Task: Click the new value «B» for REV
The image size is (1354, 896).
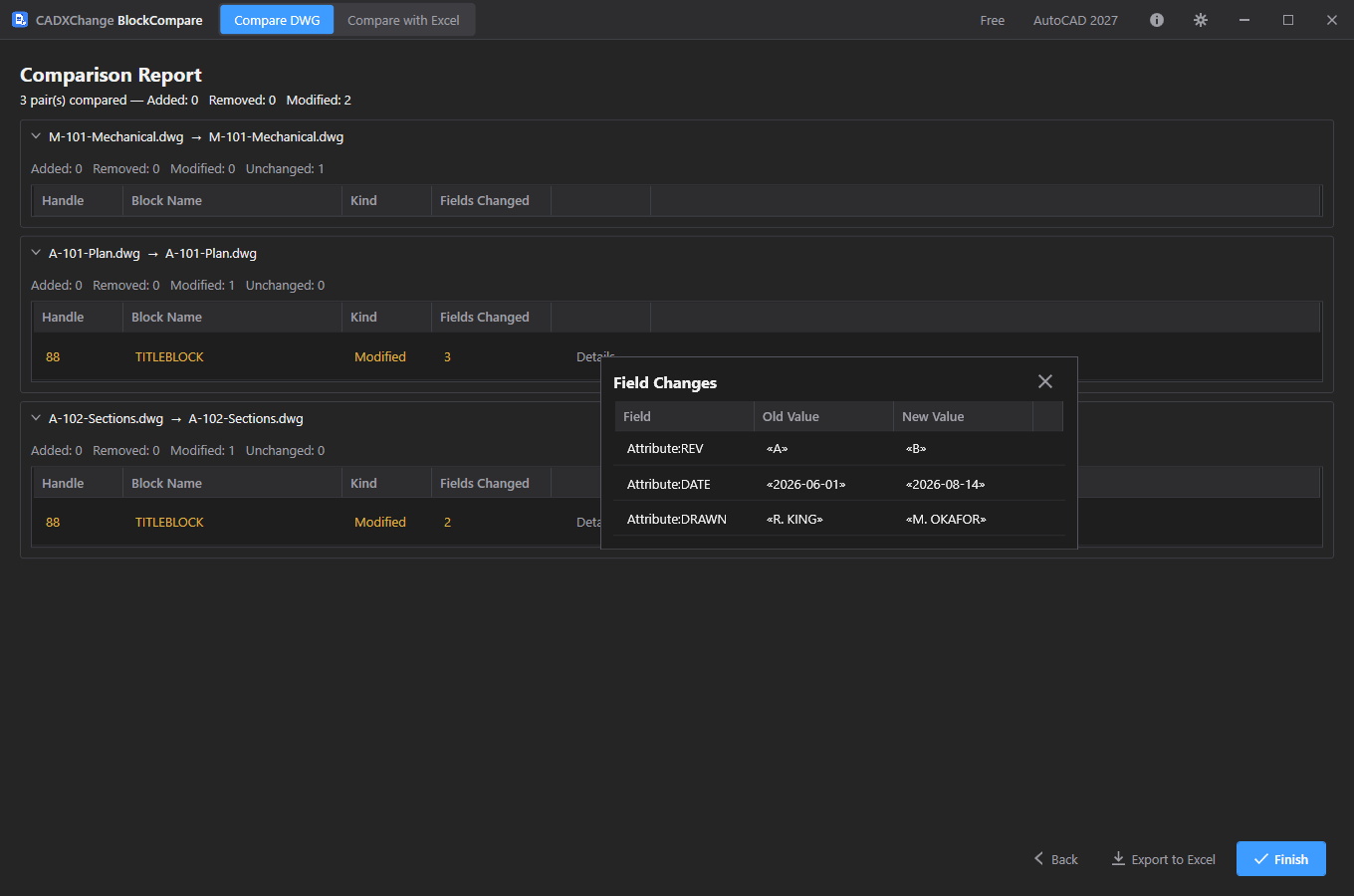Action: (916, 448)
